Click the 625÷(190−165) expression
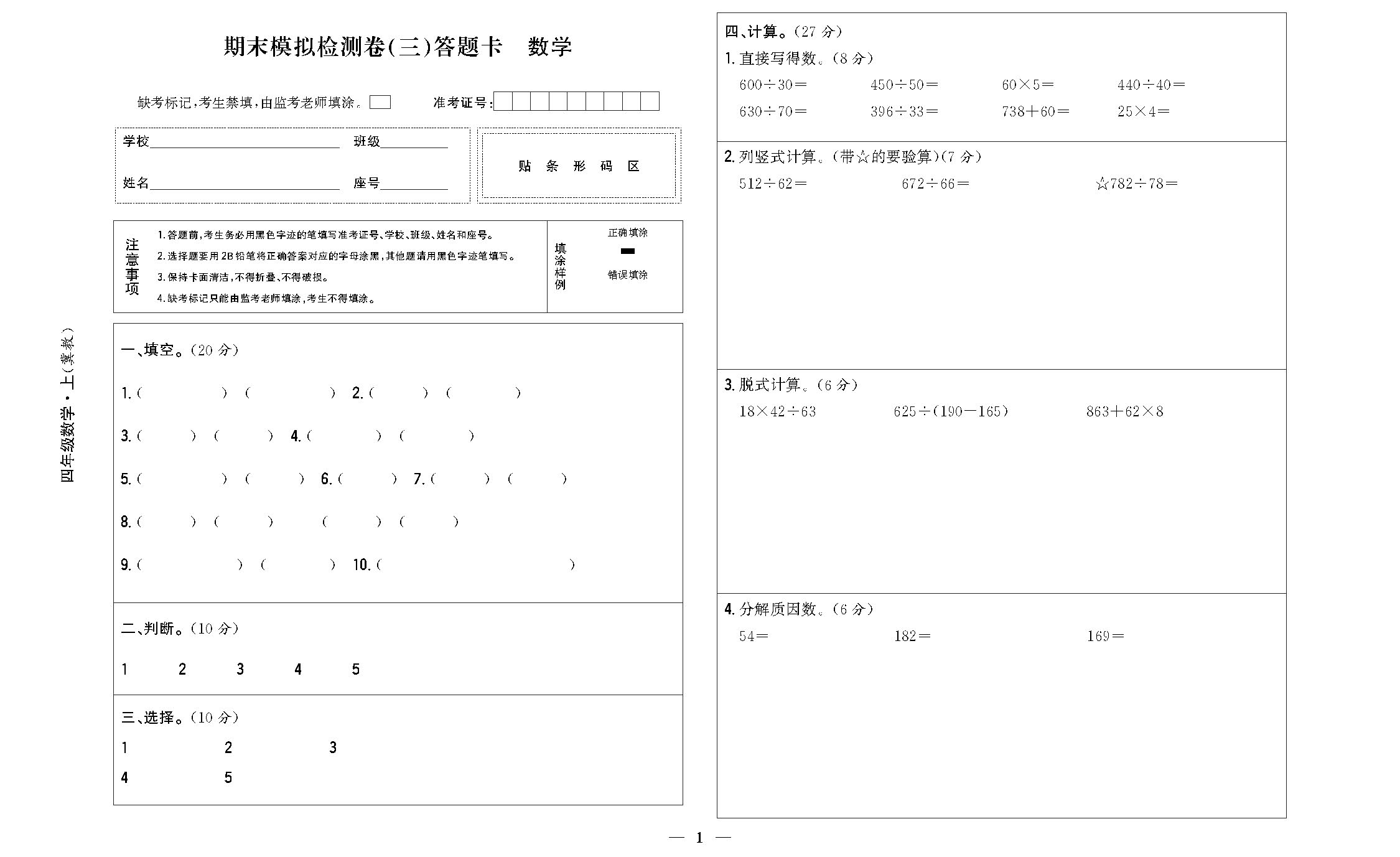1400x857 pixels. (x=951, y=411)
